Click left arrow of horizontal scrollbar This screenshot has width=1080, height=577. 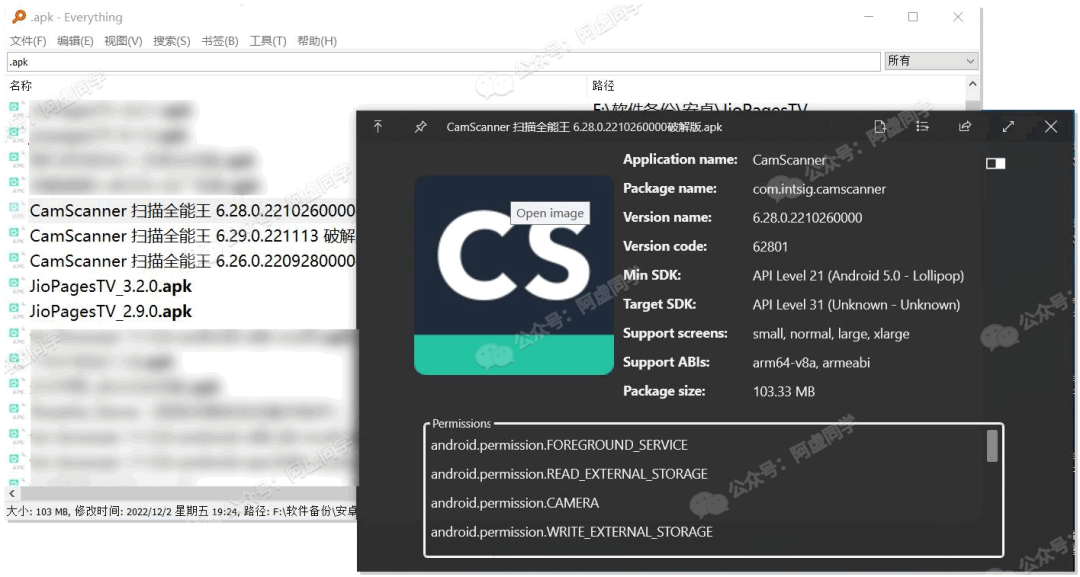point(12,493)
